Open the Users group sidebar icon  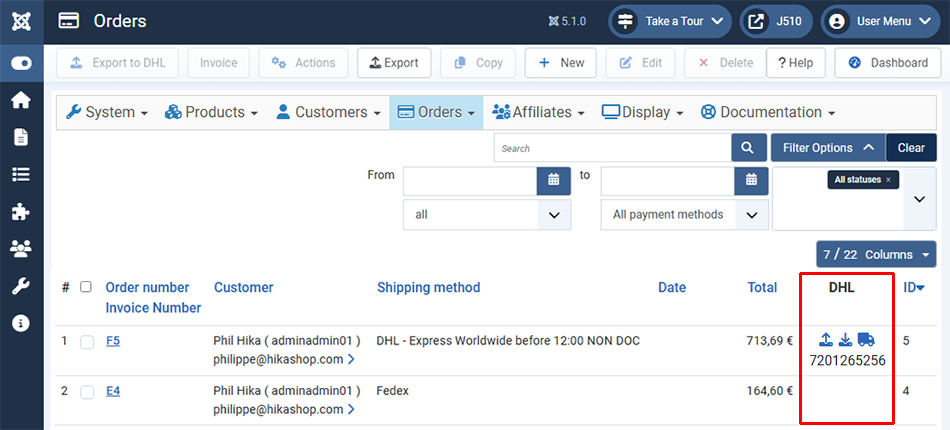point(21,249)
